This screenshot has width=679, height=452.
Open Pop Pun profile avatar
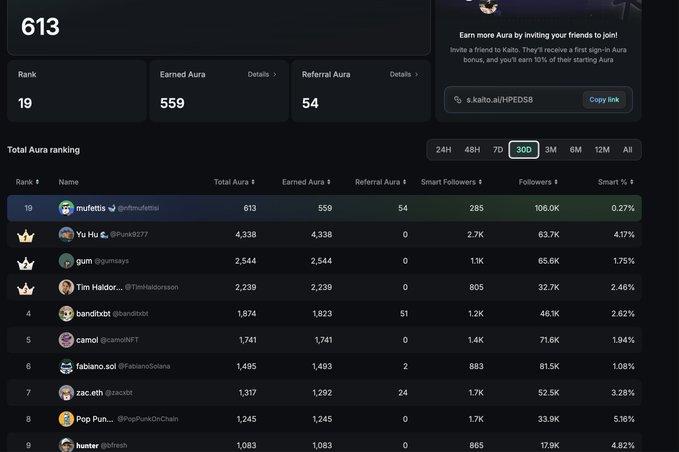coord(66,419)
